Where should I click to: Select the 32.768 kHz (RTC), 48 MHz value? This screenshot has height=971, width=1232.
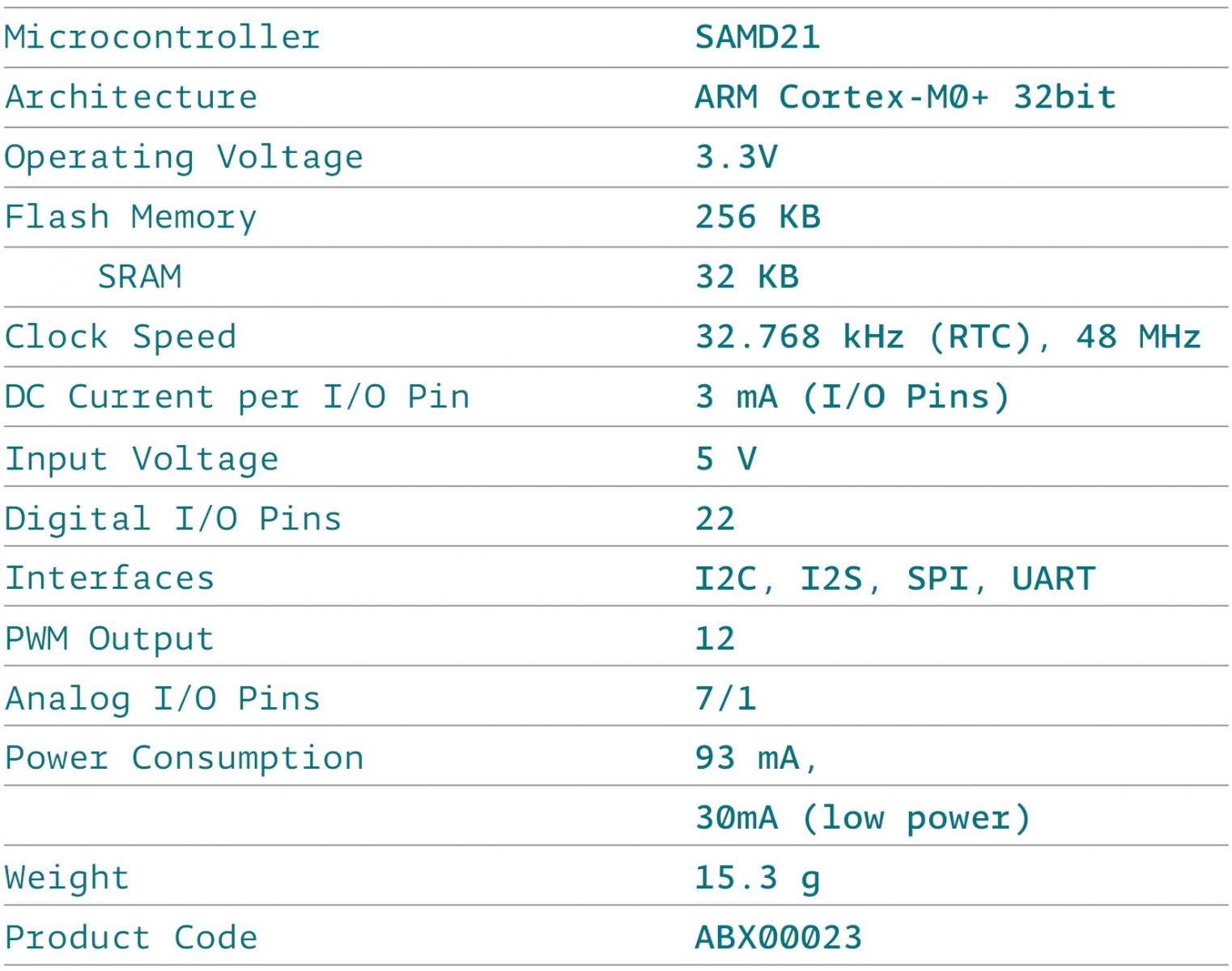pyautogui.click(x=947, y=337)
